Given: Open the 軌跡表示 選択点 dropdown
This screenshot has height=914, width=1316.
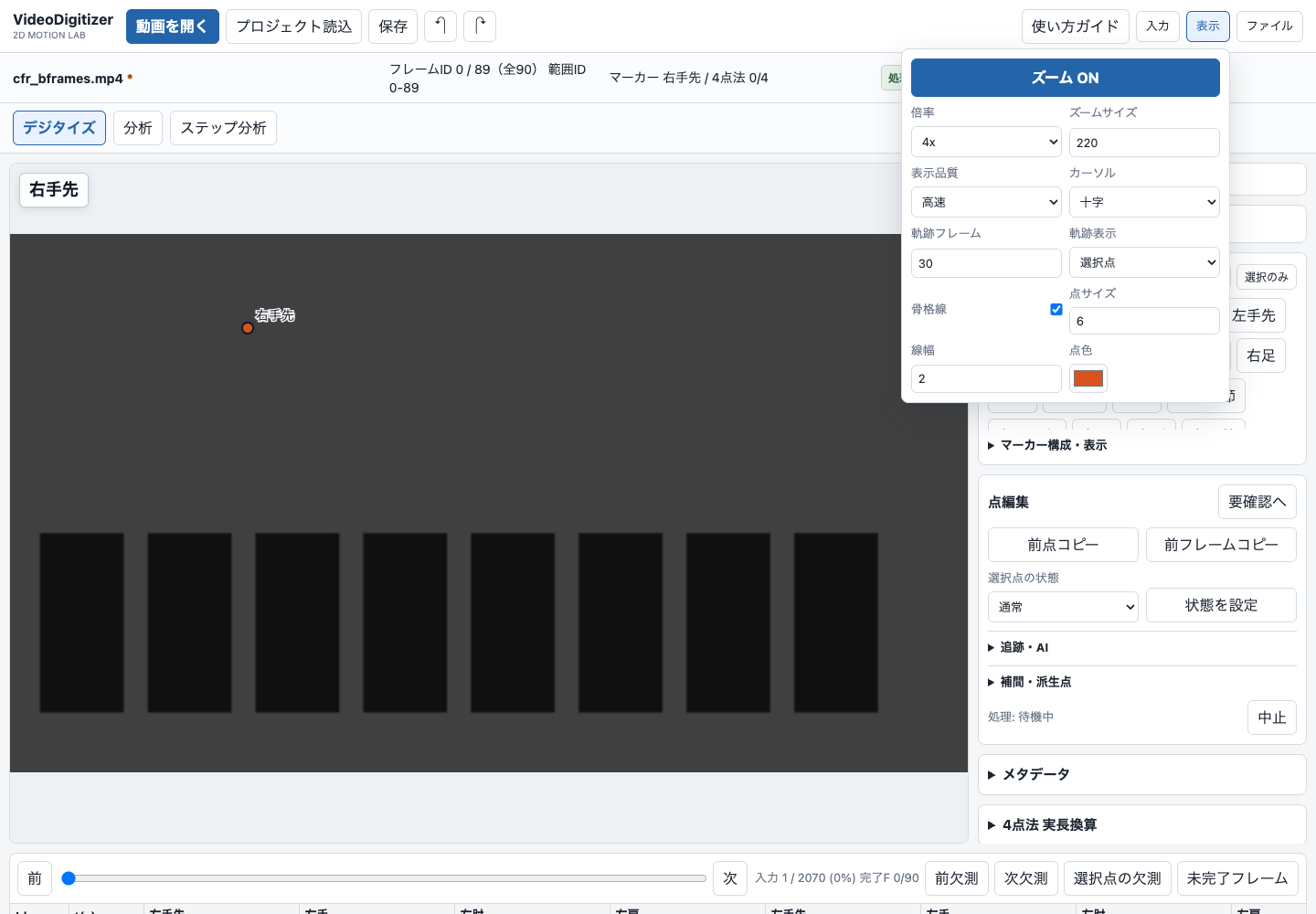Looking at the screenshot, I should 1144,262.
